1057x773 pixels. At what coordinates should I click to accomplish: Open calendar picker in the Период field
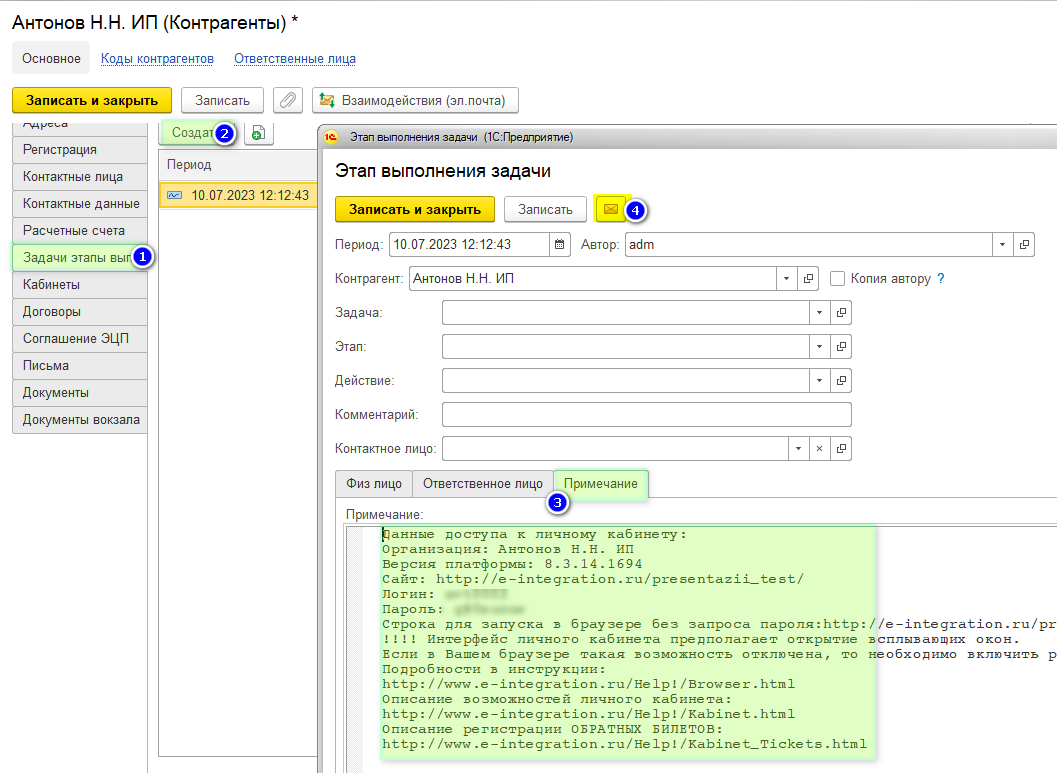(x=560, y=244)
